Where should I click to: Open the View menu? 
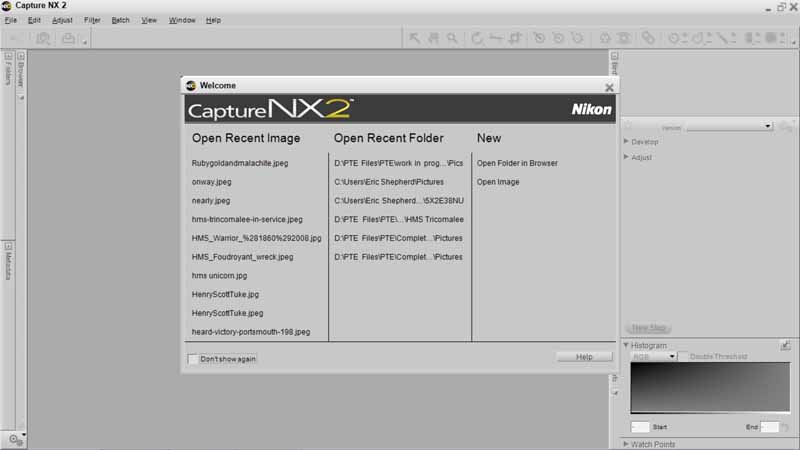coord(149,20)
